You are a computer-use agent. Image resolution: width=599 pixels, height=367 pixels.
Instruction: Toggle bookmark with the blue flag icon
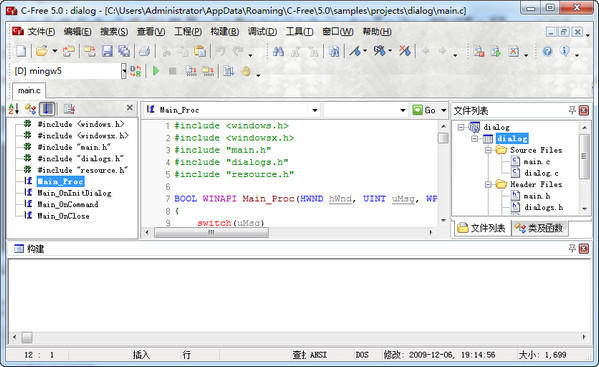[x=356, y=51]
